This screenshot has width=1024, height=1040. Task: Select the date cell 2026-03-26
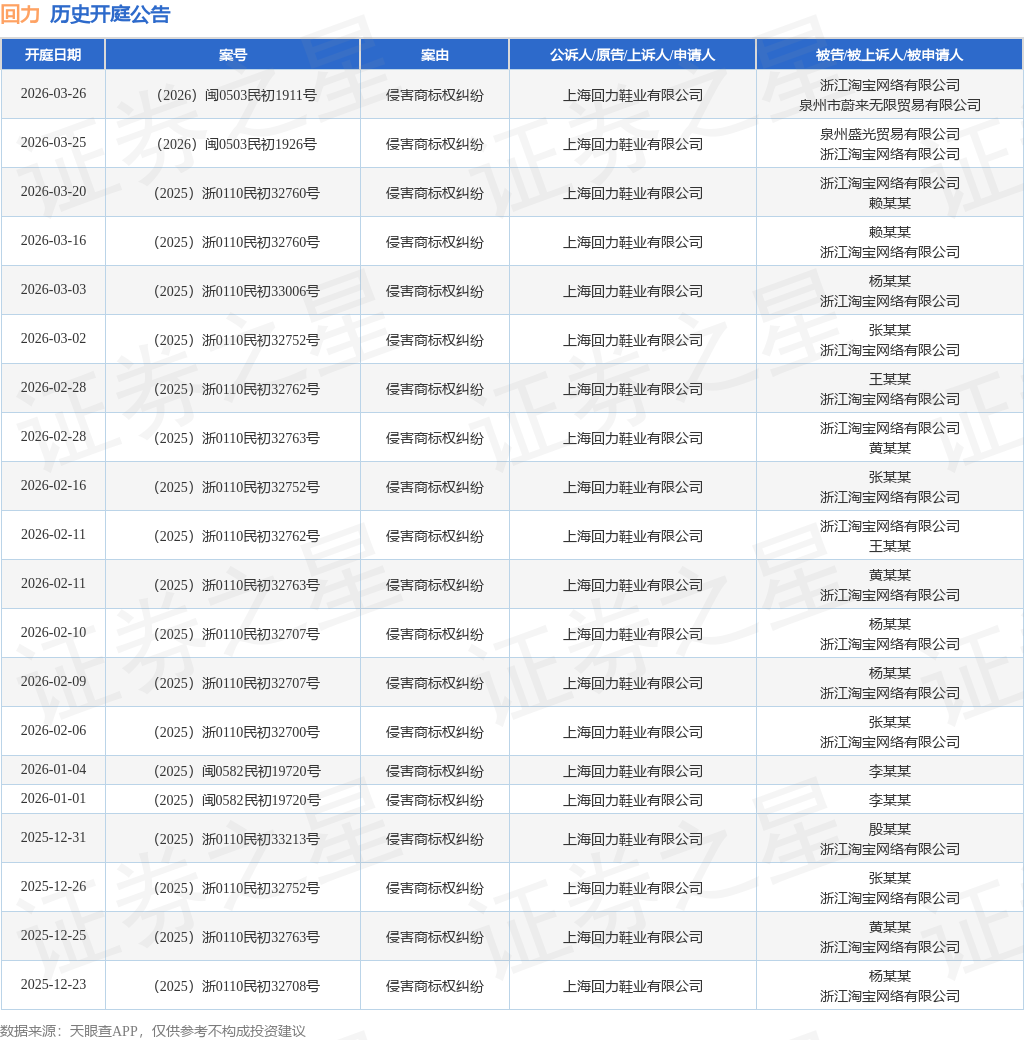53,94
